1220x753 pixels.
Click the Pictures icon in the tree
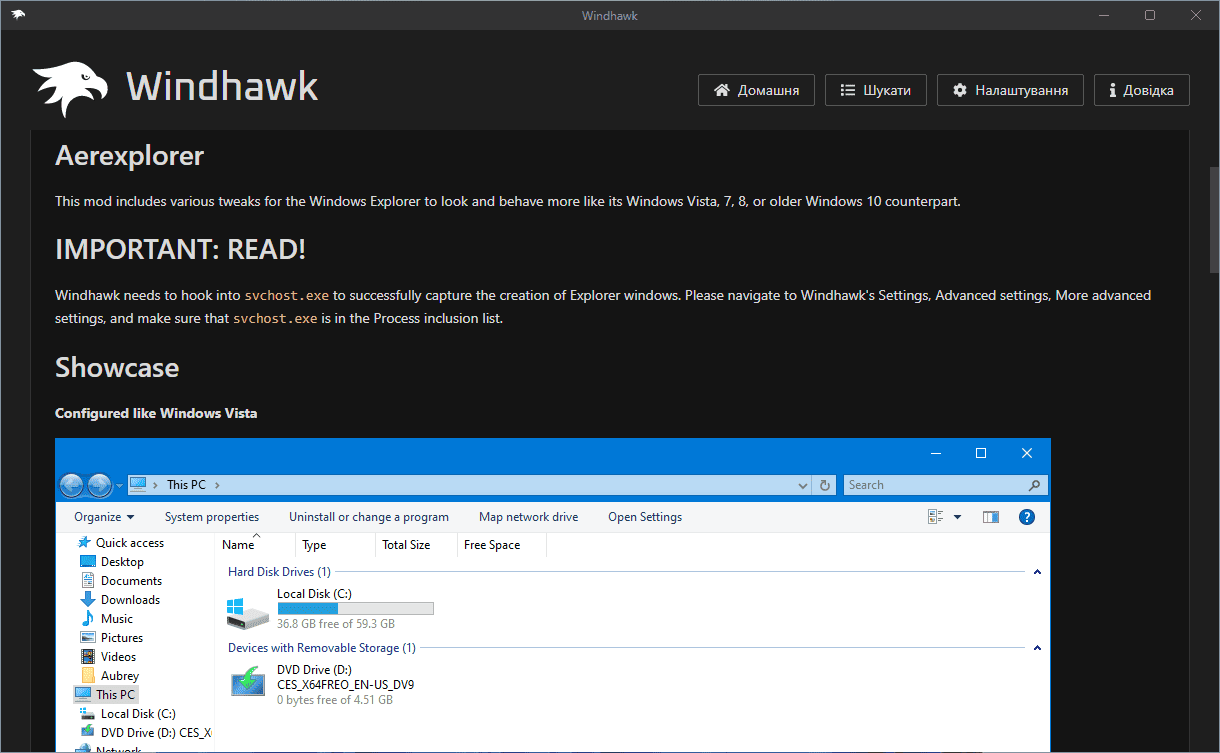click(x=88, y=638)
